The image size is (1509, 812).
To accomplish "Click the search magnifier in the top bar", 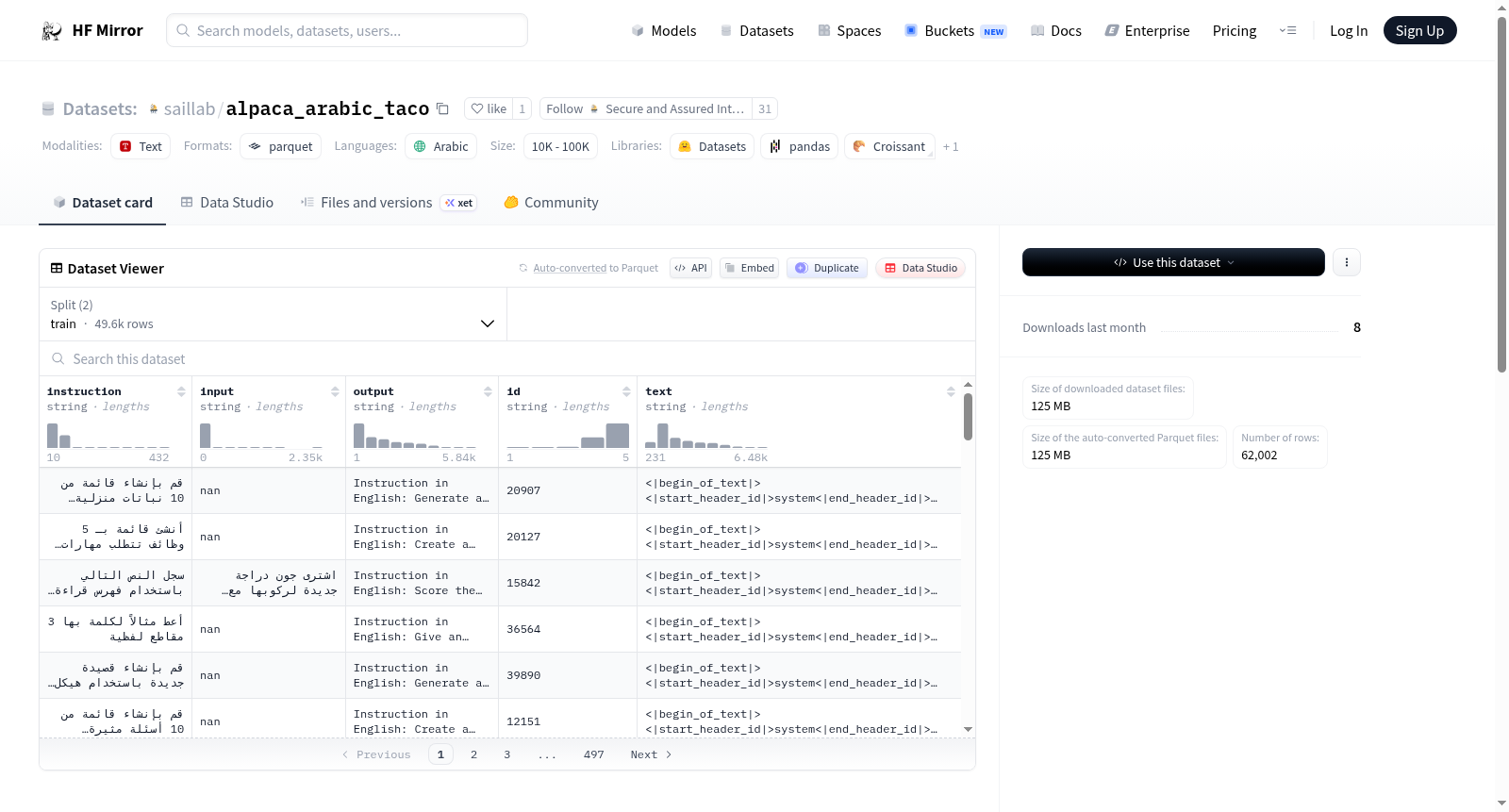I will (183, 31).
